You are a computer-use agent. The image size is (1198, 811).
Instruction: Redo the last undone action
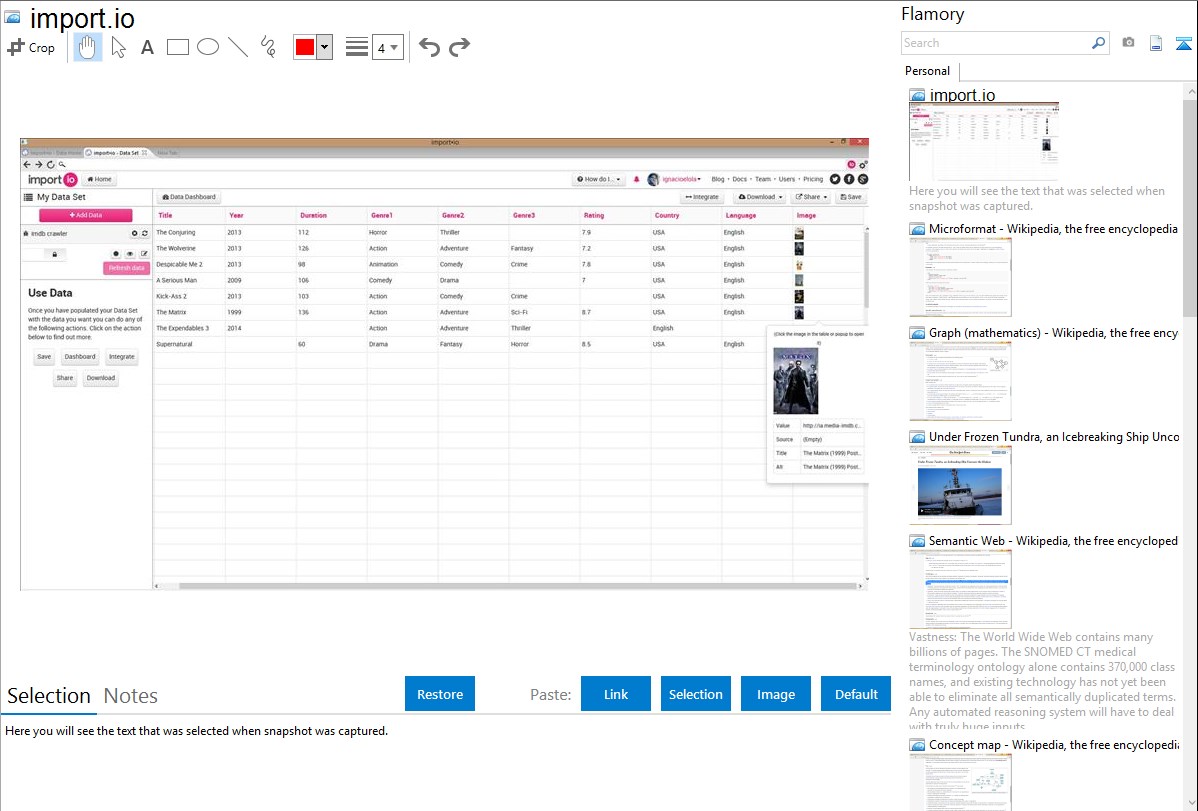460,47
